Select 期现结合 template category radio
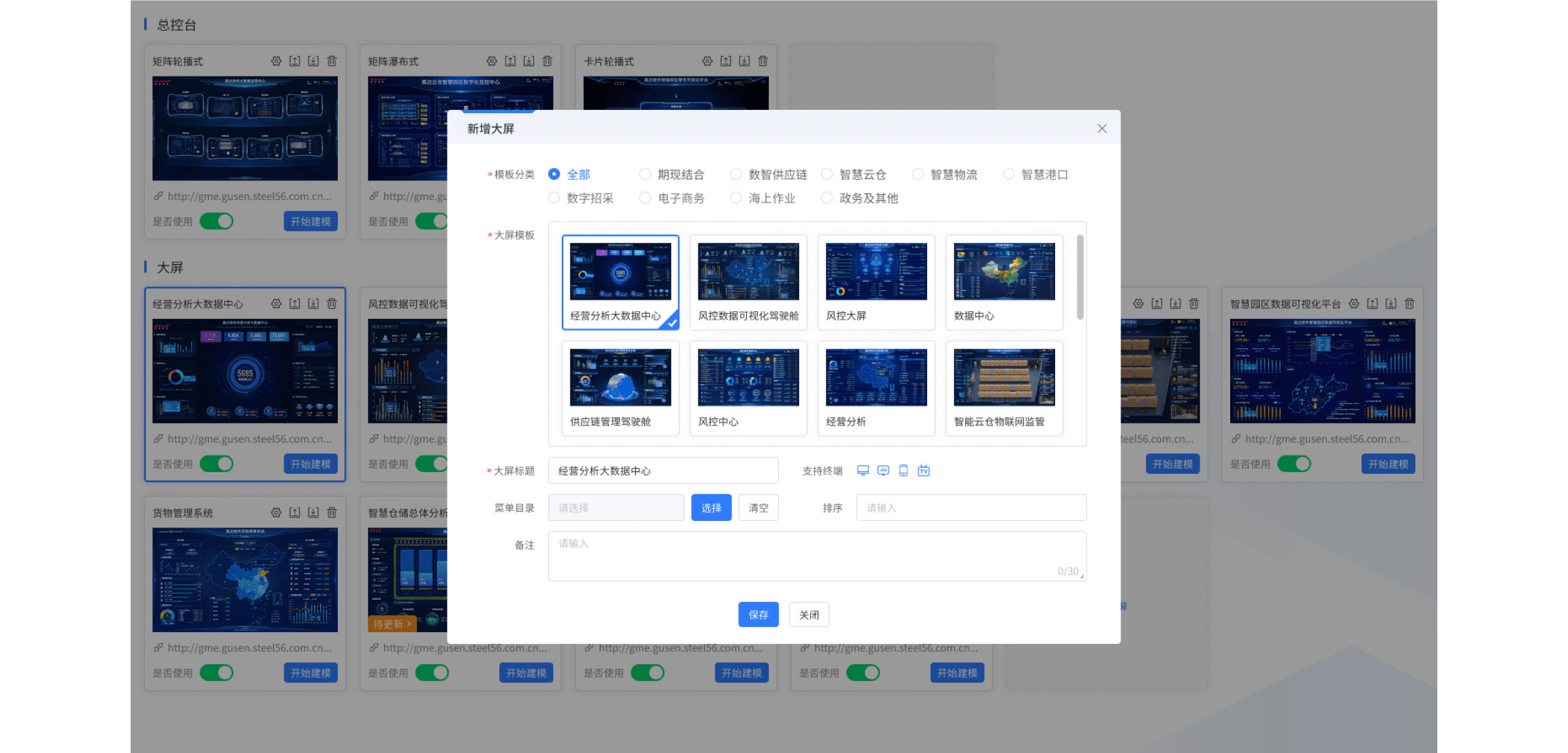Image resolution: width=1568 pixels, height=753 pixels. (645, 174)
